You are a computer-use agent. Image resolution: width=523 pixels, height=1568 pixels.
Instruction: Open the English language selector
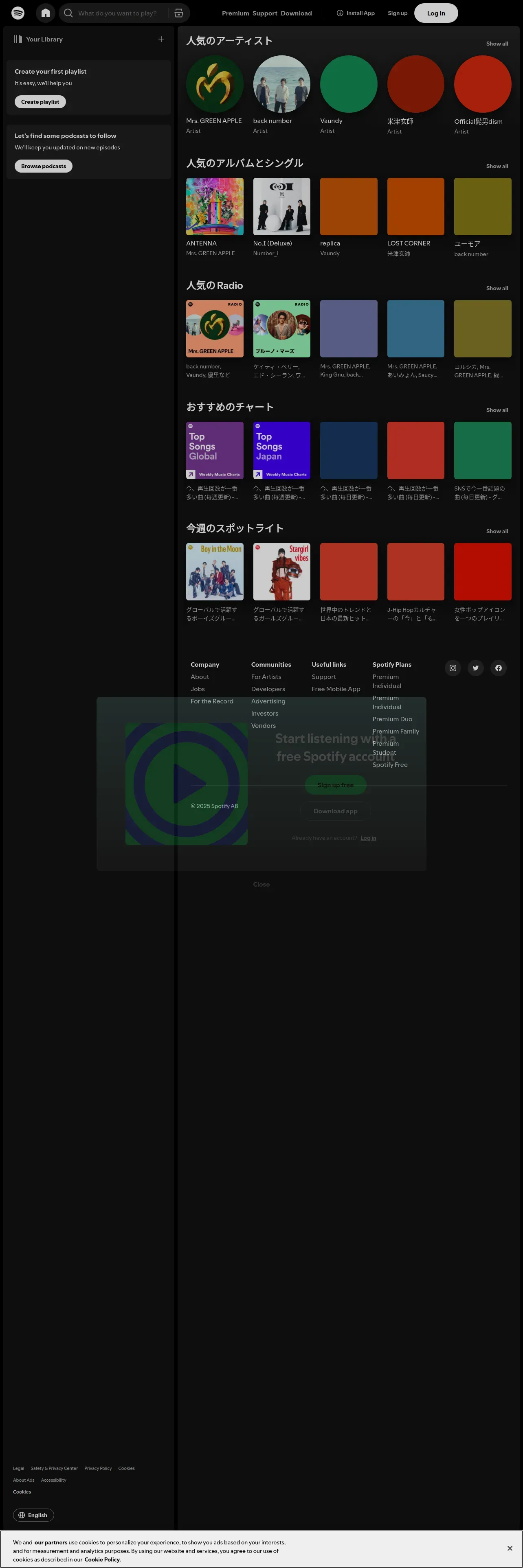point(33,1515)
